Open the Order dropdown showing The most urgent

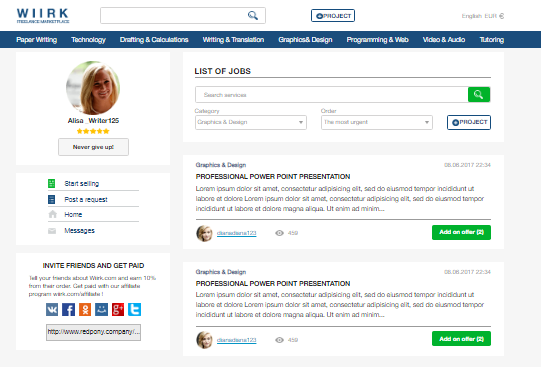point(377,122)
